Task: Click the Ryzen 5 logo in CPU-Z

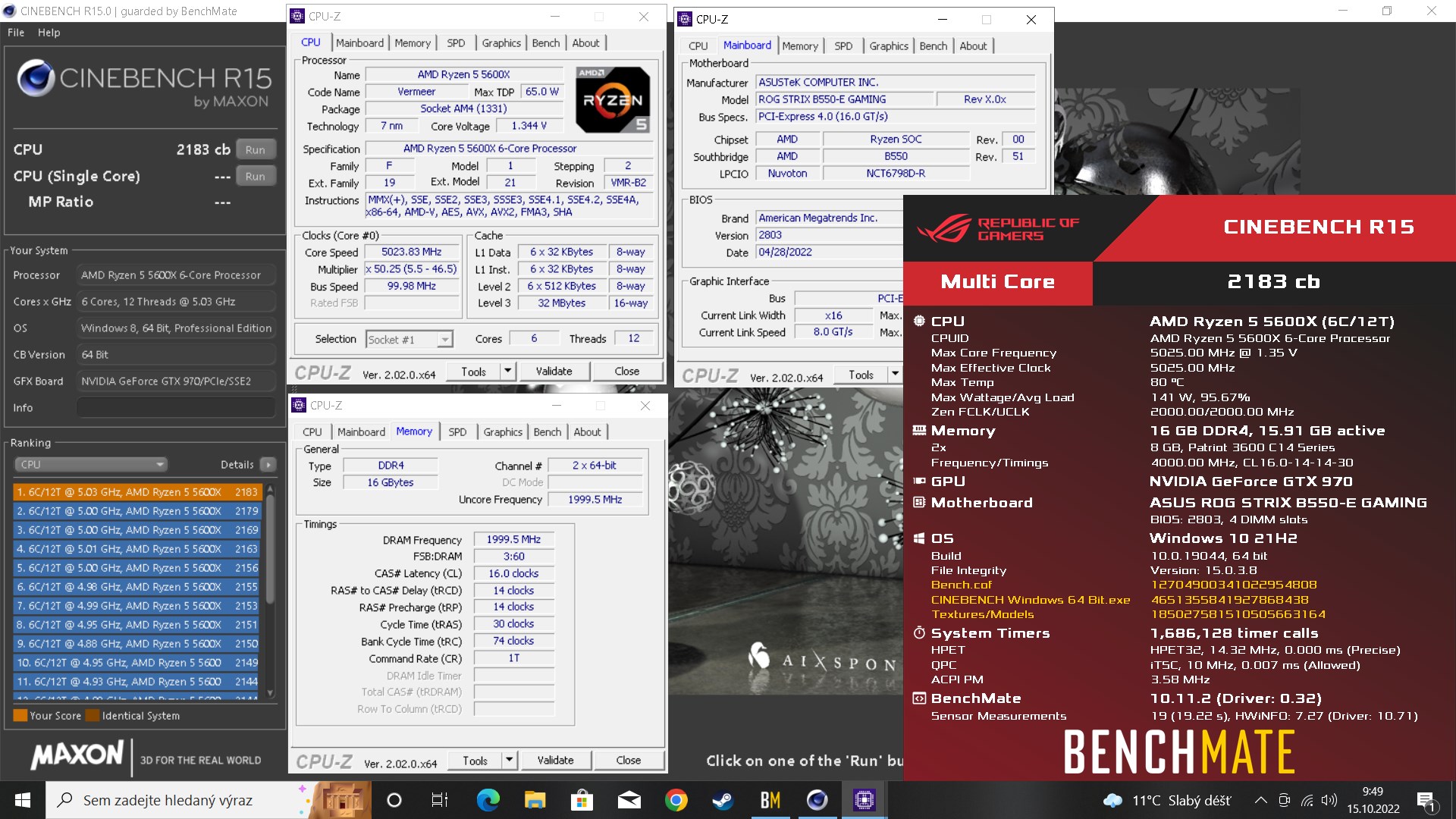Action: 613,99
